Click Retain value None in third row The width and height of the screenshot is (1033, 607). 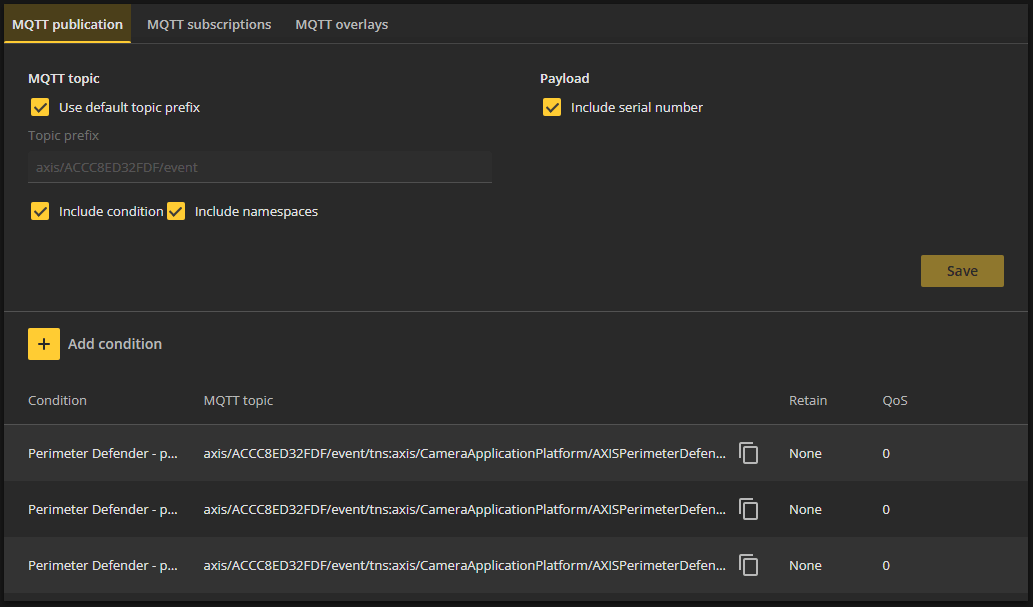[805, 565]
